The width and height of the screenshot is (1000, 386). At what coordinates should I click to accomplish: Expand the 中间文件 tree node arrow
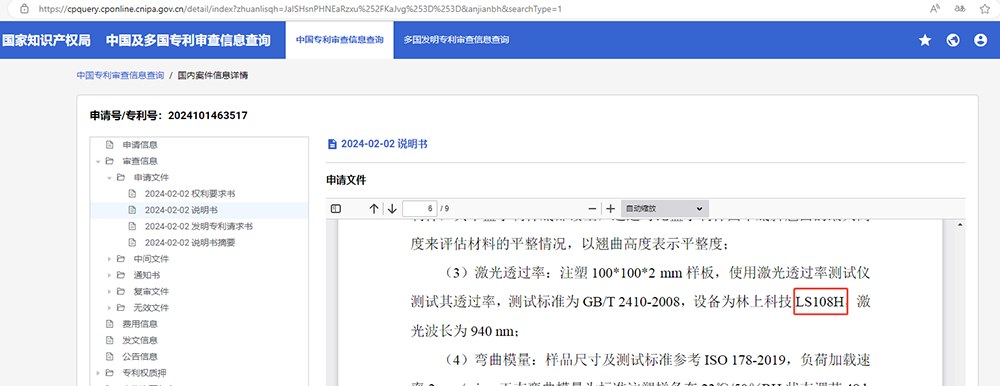[110, 259]
